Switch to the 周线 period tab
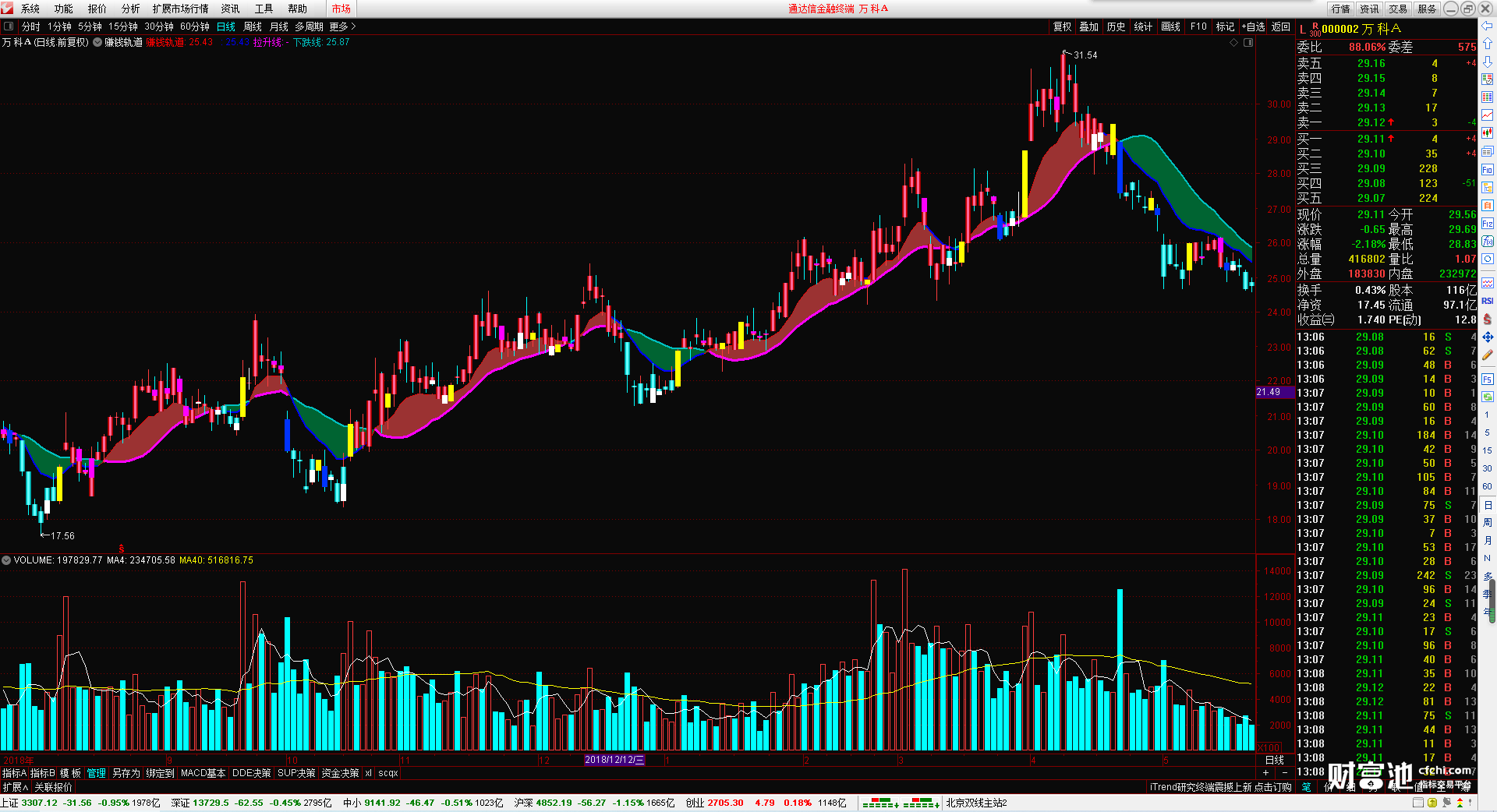1497x812 pixels. tap(253, 26)
